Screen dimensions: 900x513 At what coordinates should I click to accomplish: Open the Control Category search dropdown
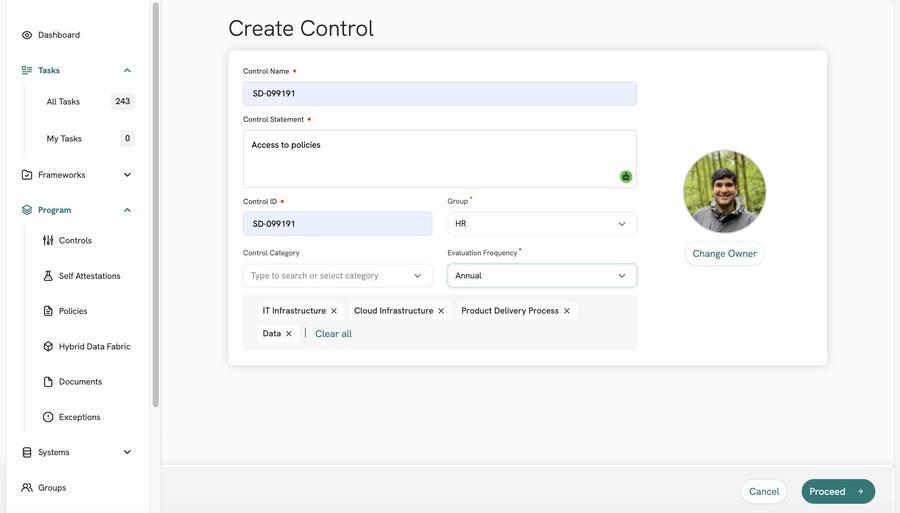[338, 276]
